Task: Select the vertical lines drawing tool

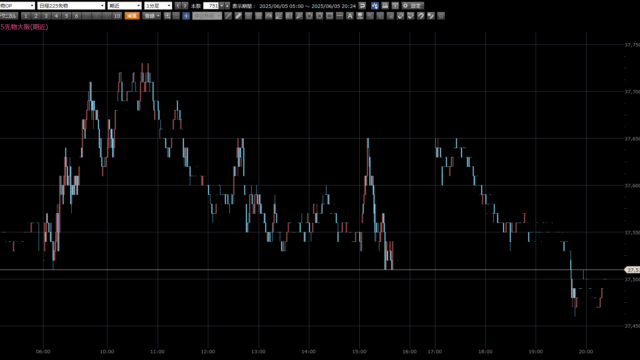Action: (x=289, y=16)
